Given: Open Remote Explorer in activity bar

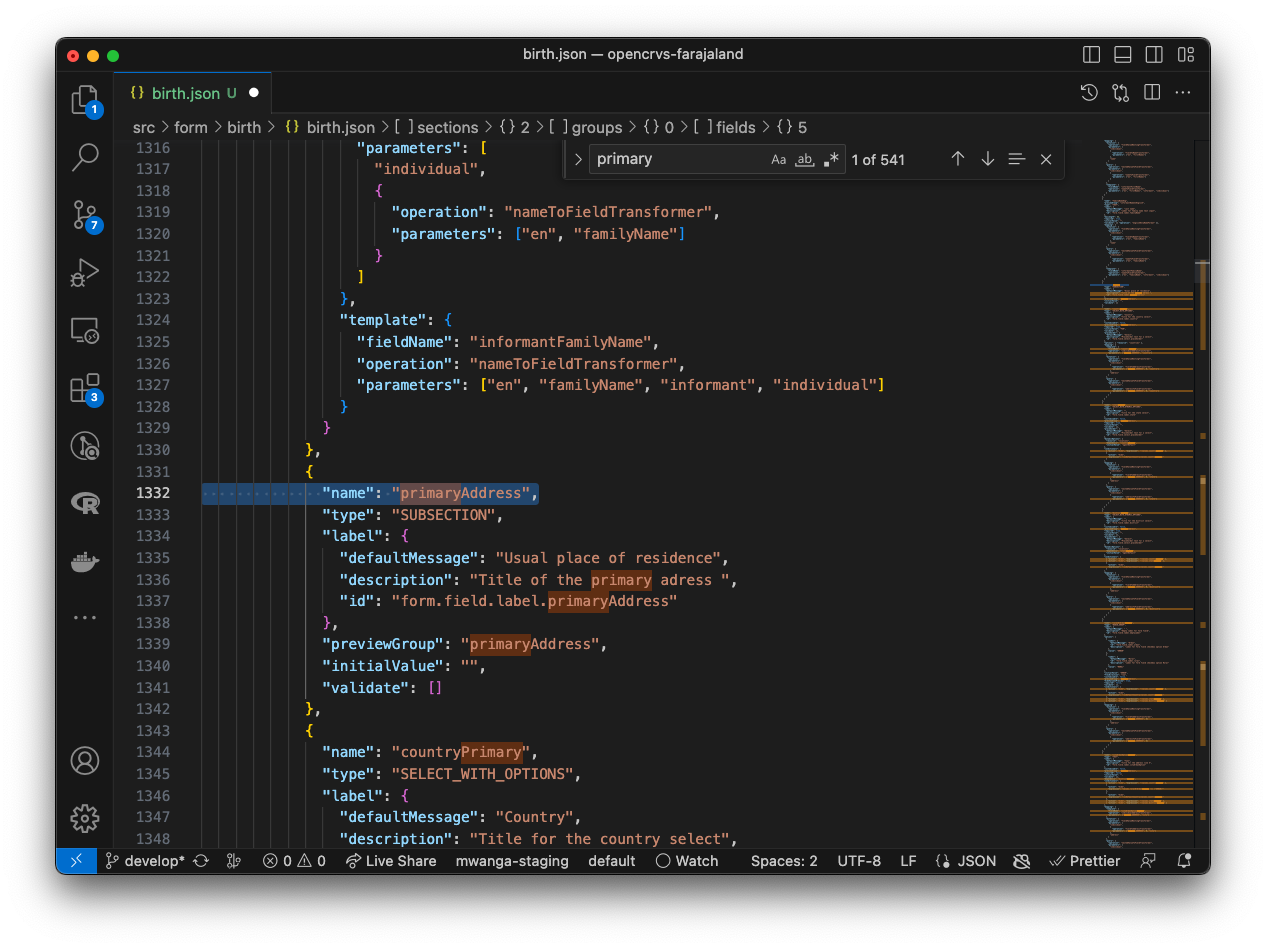Looking at the screenshot, I should click(85, 330).
